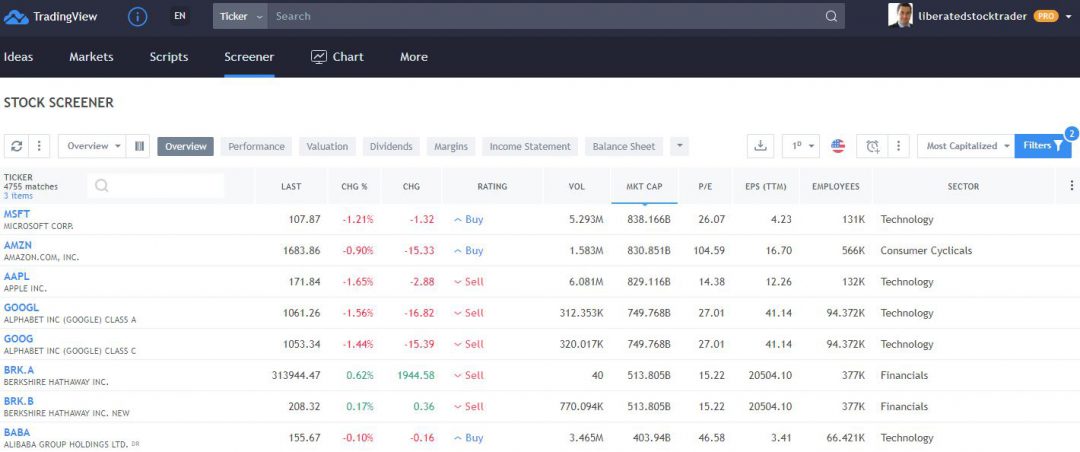Open the AAPL ticker link
This screenshot has height=452, width=1080.
click(x=17, y=276)
